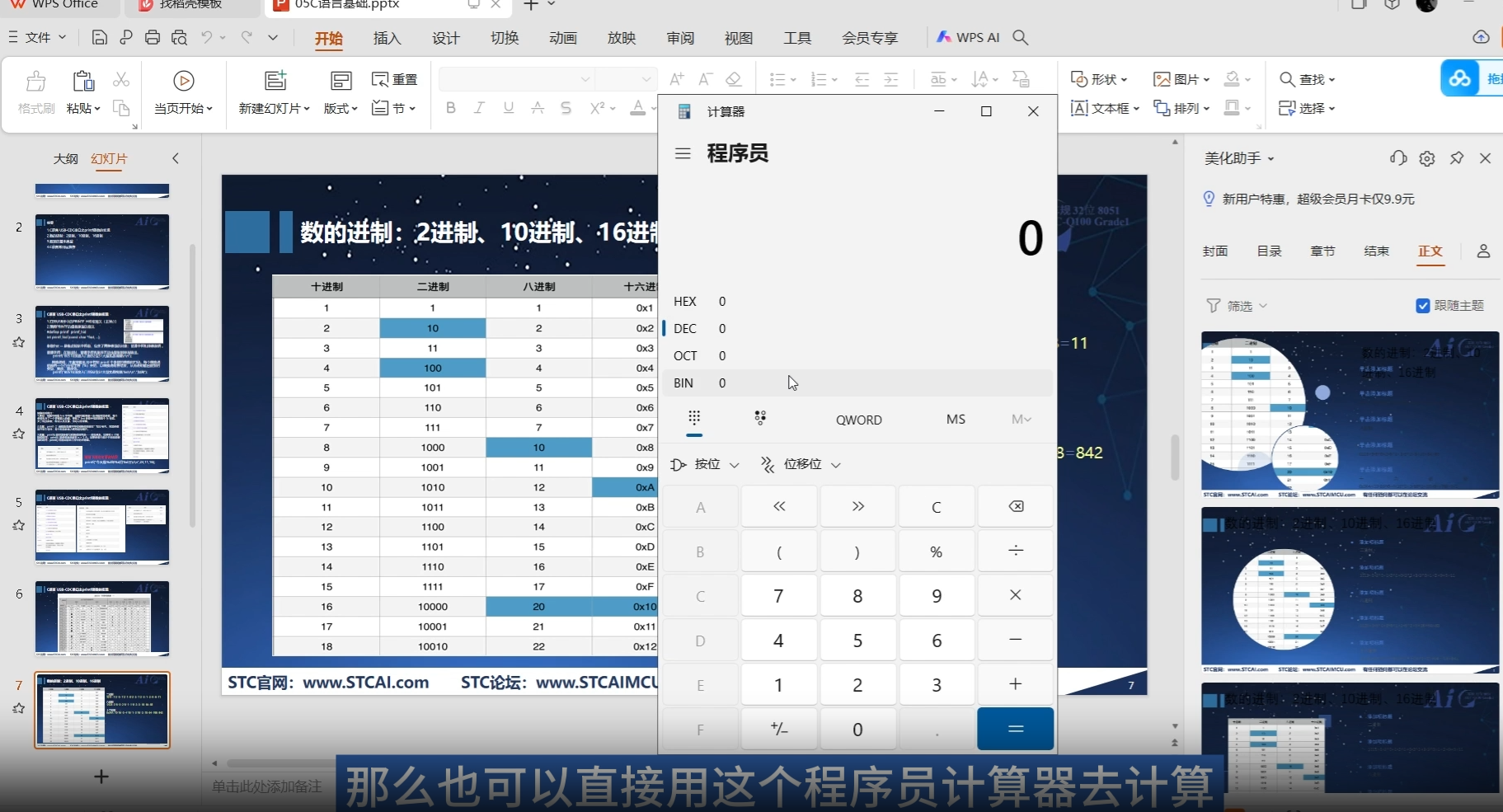Image resolution: width=1503 pixels, height=812 pixels.
Task: Click the shape fill color icon
Action: tap(1232, 79)
